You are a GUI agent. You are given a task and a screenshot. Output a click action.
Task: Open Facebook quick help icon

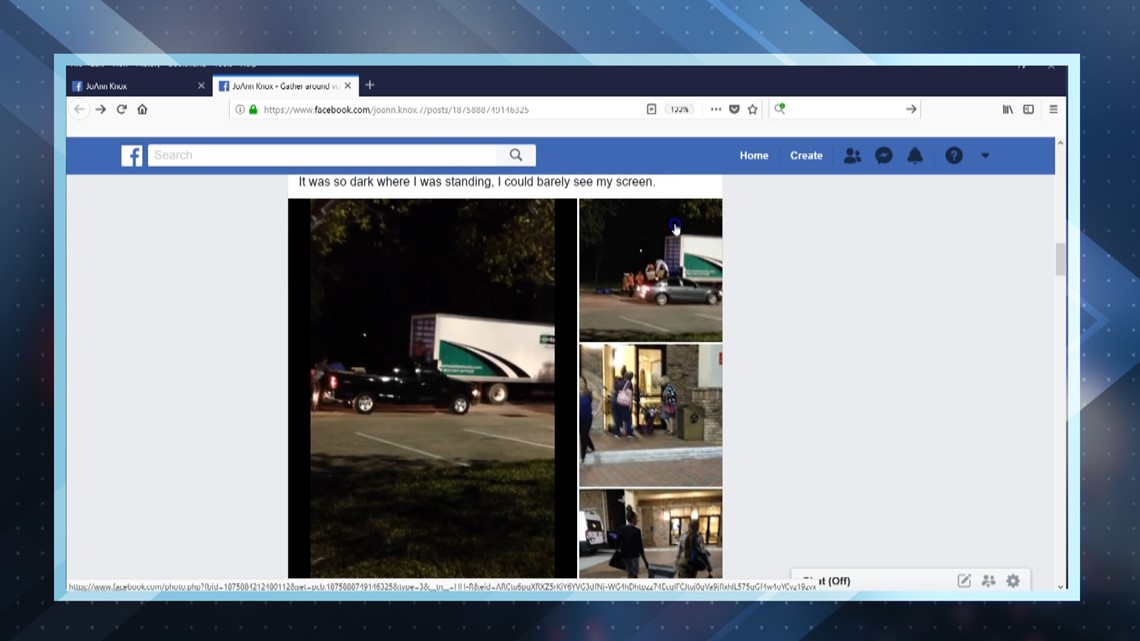953,155
